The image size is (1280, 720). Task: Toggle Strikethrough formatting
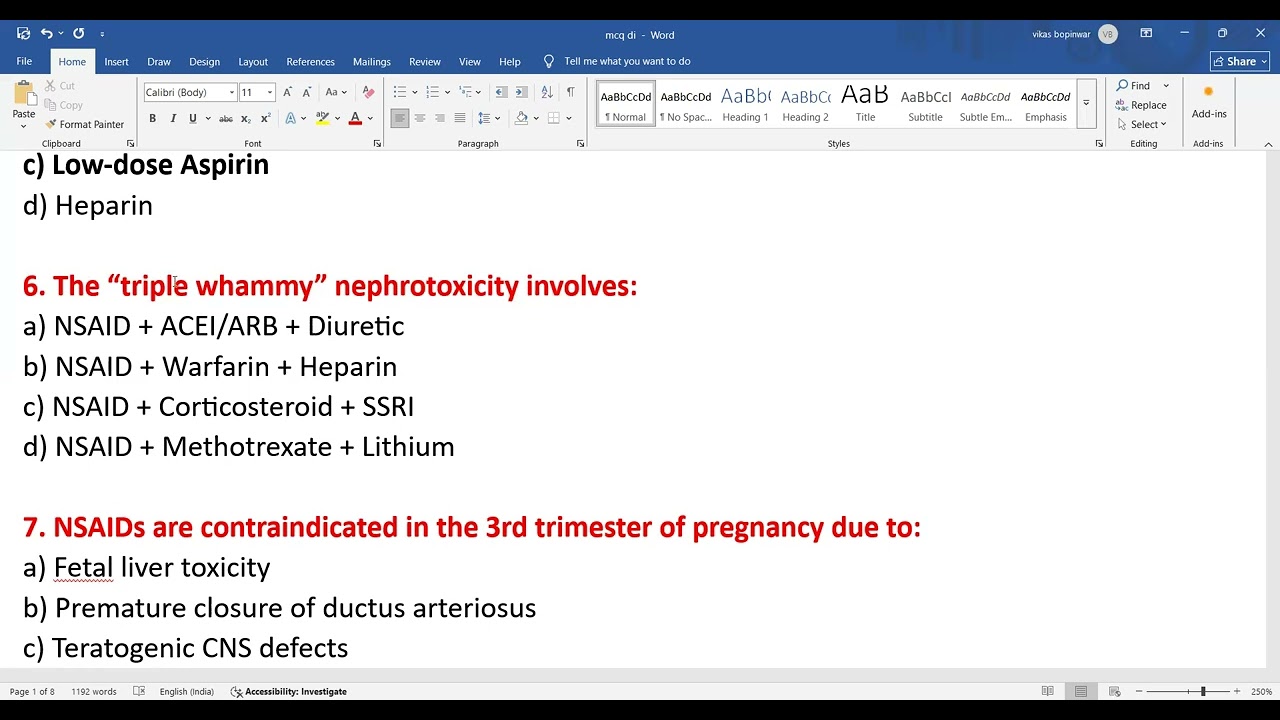point(226,118)
